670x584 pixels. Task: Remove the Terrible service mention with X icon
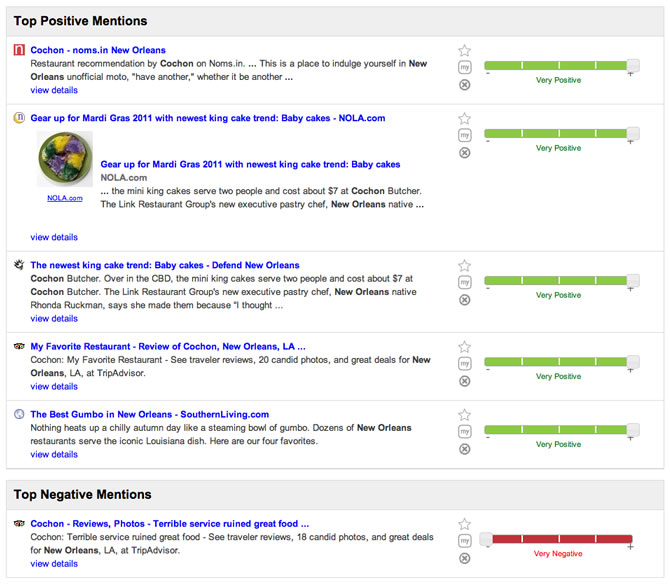464,558
